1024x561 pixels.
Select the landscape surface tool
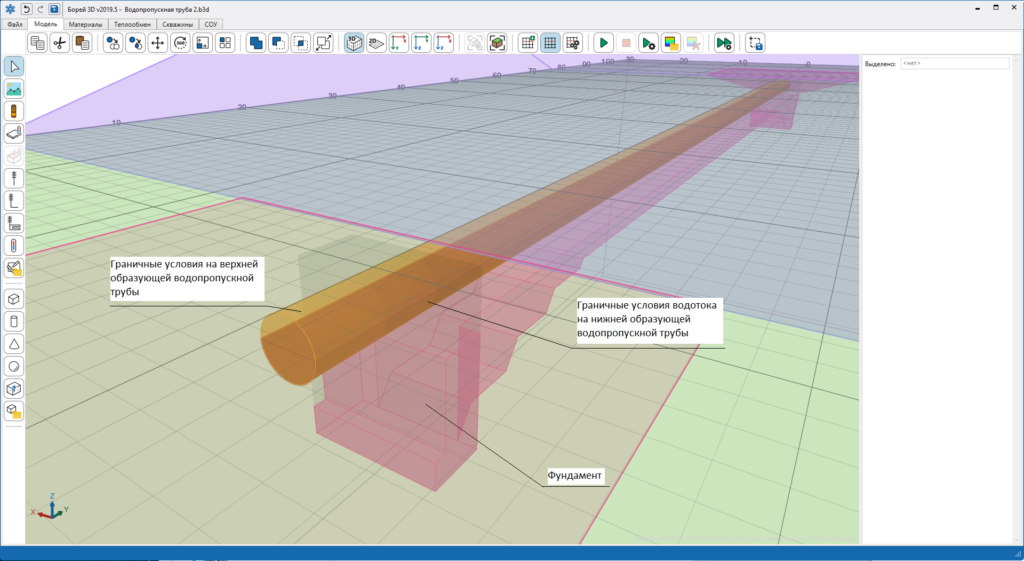pos(14,89)
